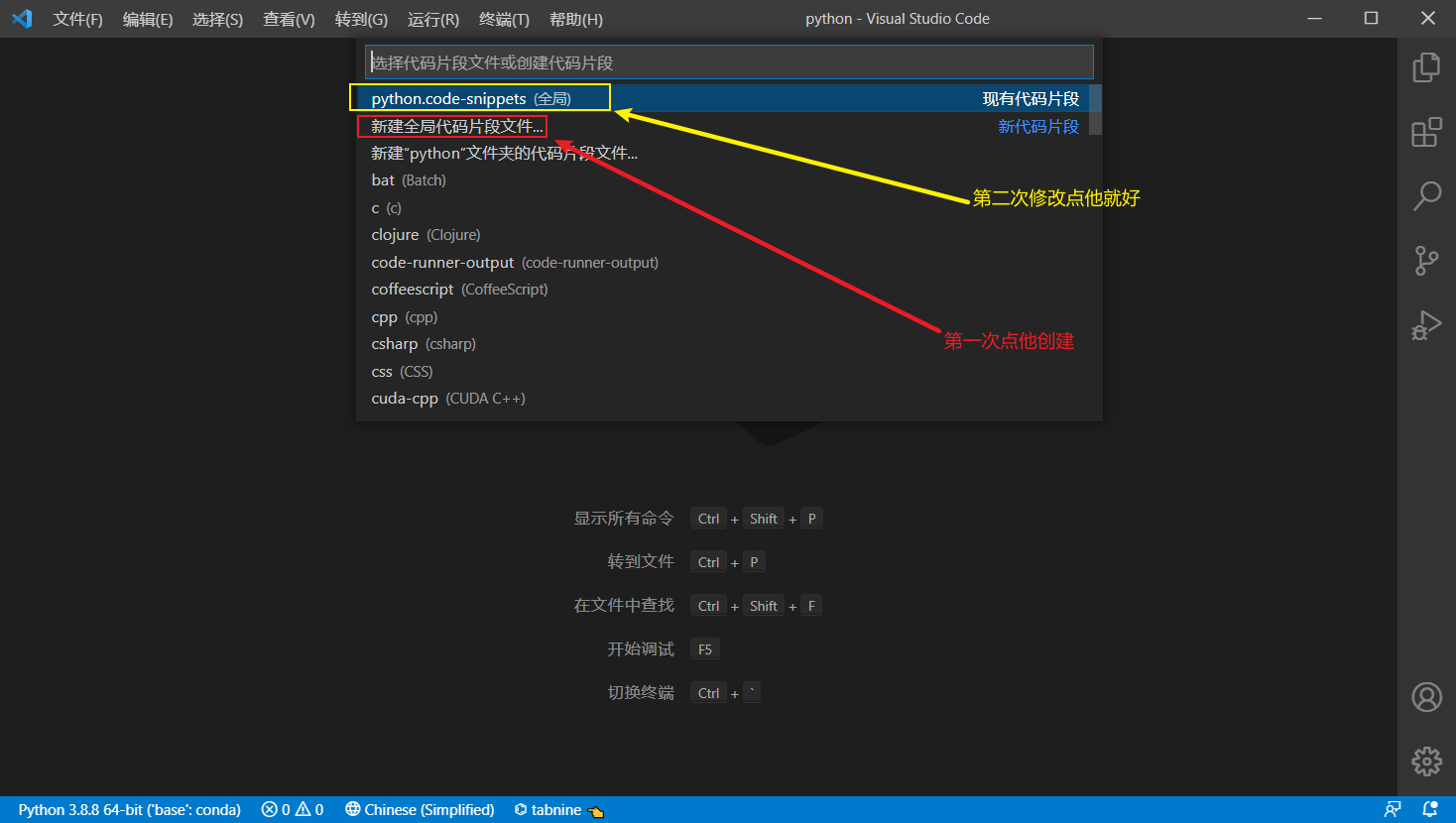Open 终端(T) menu

click(504, 19)
